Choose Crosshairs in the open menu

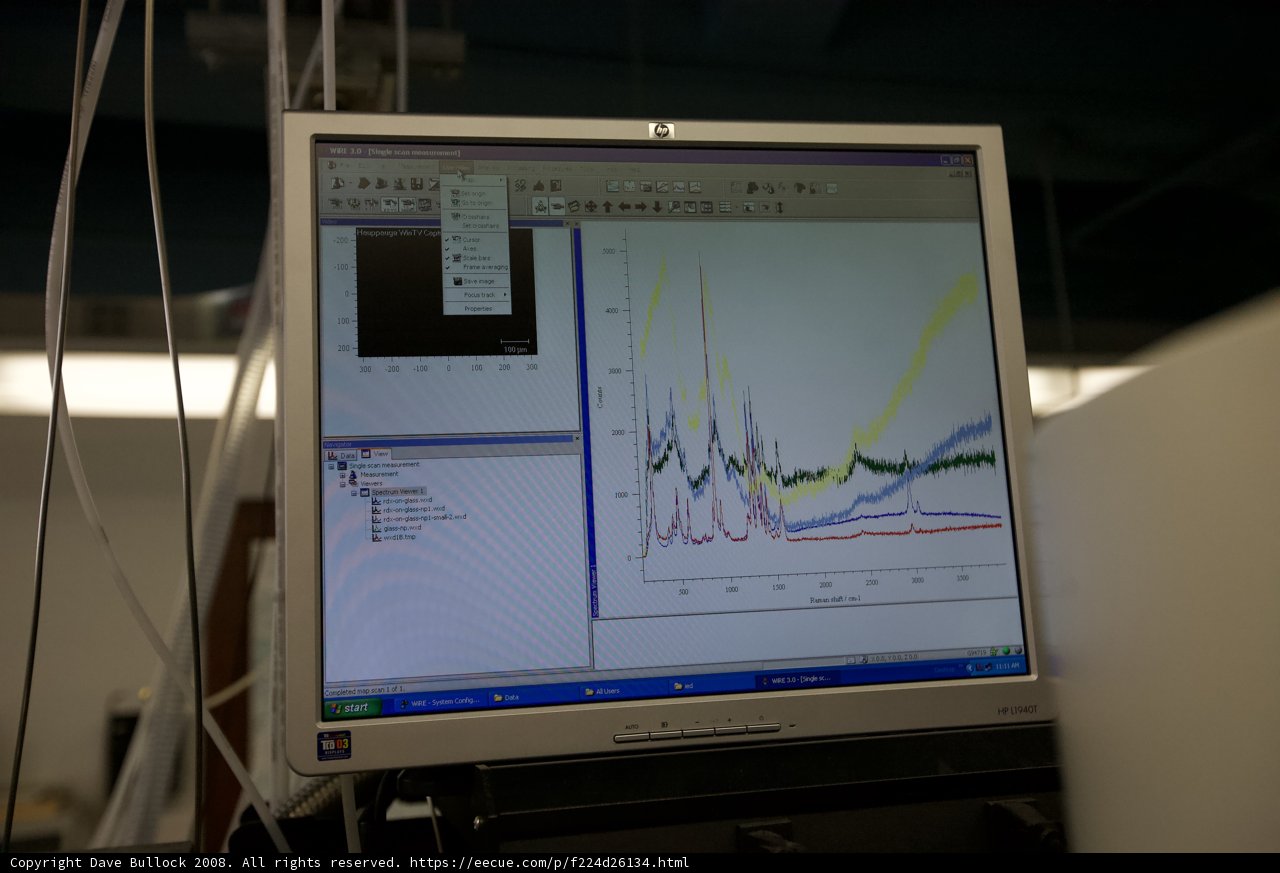(476, 217)
